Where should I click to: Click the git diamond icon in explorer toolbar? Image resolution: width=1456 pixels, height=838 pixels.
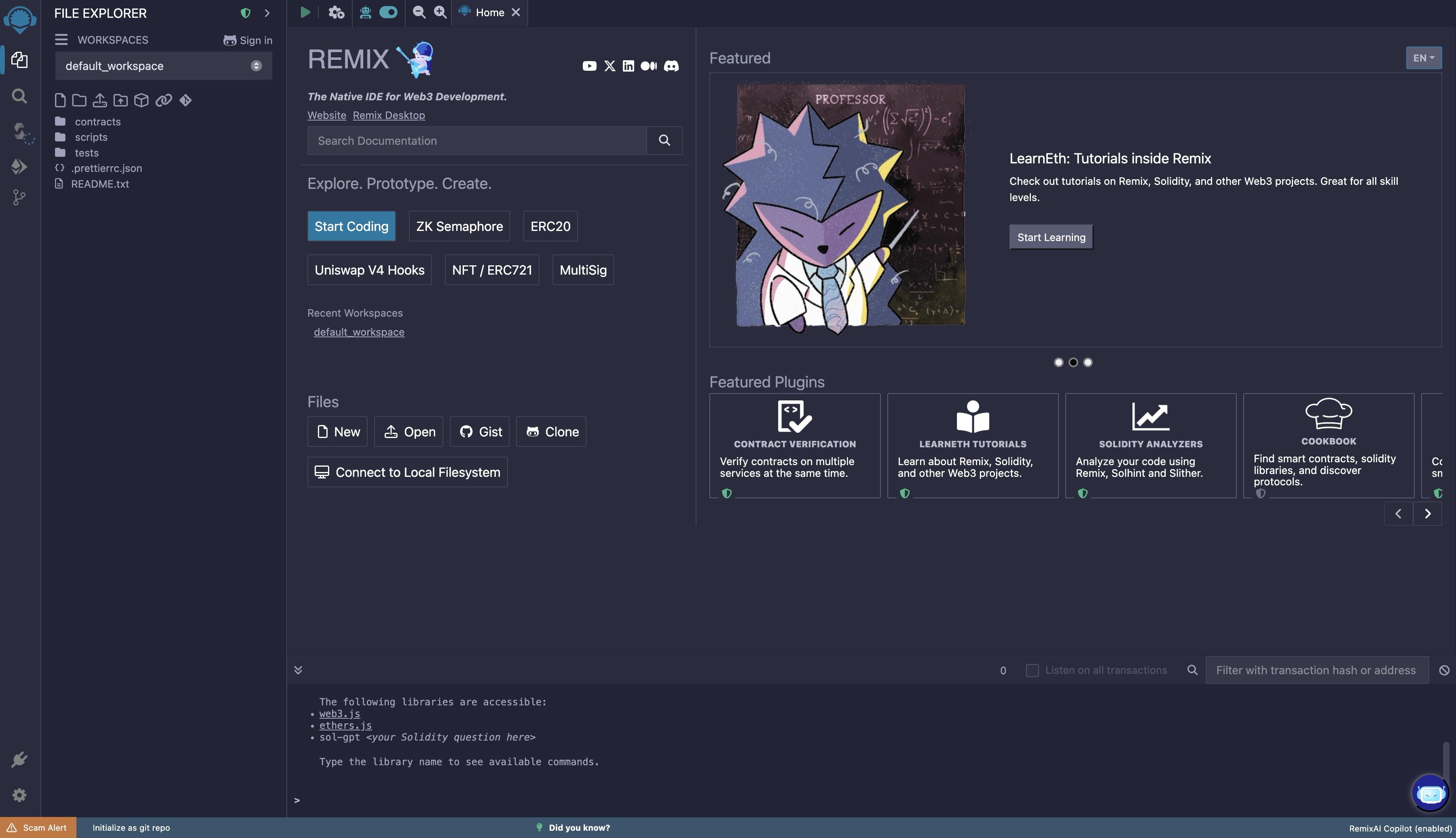coord(185,100)
